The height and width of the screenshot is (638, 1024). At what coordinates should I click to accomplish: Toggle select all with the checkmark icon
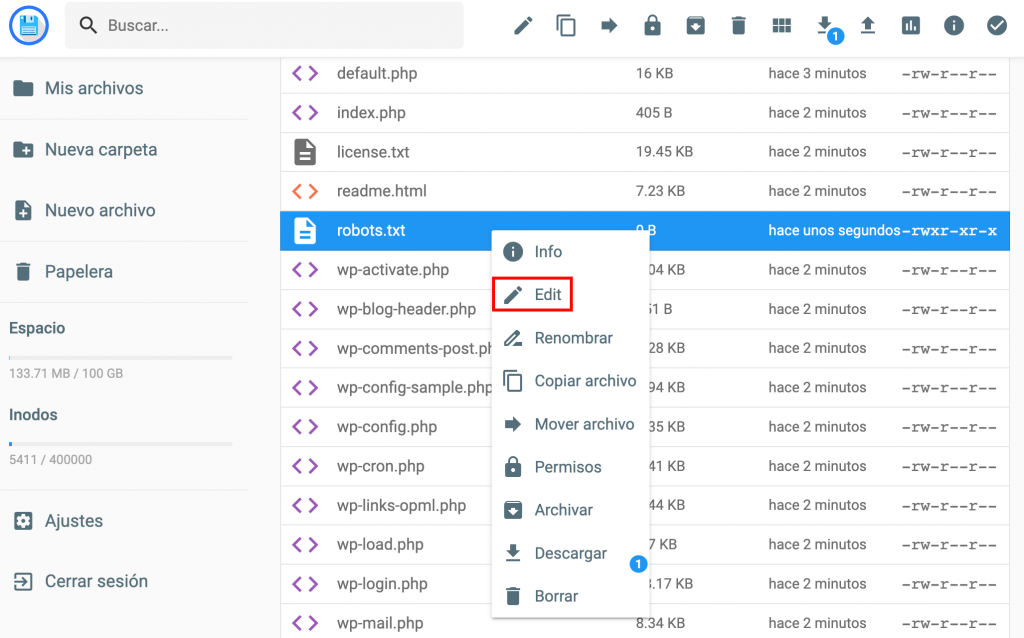tap(996, 25)
